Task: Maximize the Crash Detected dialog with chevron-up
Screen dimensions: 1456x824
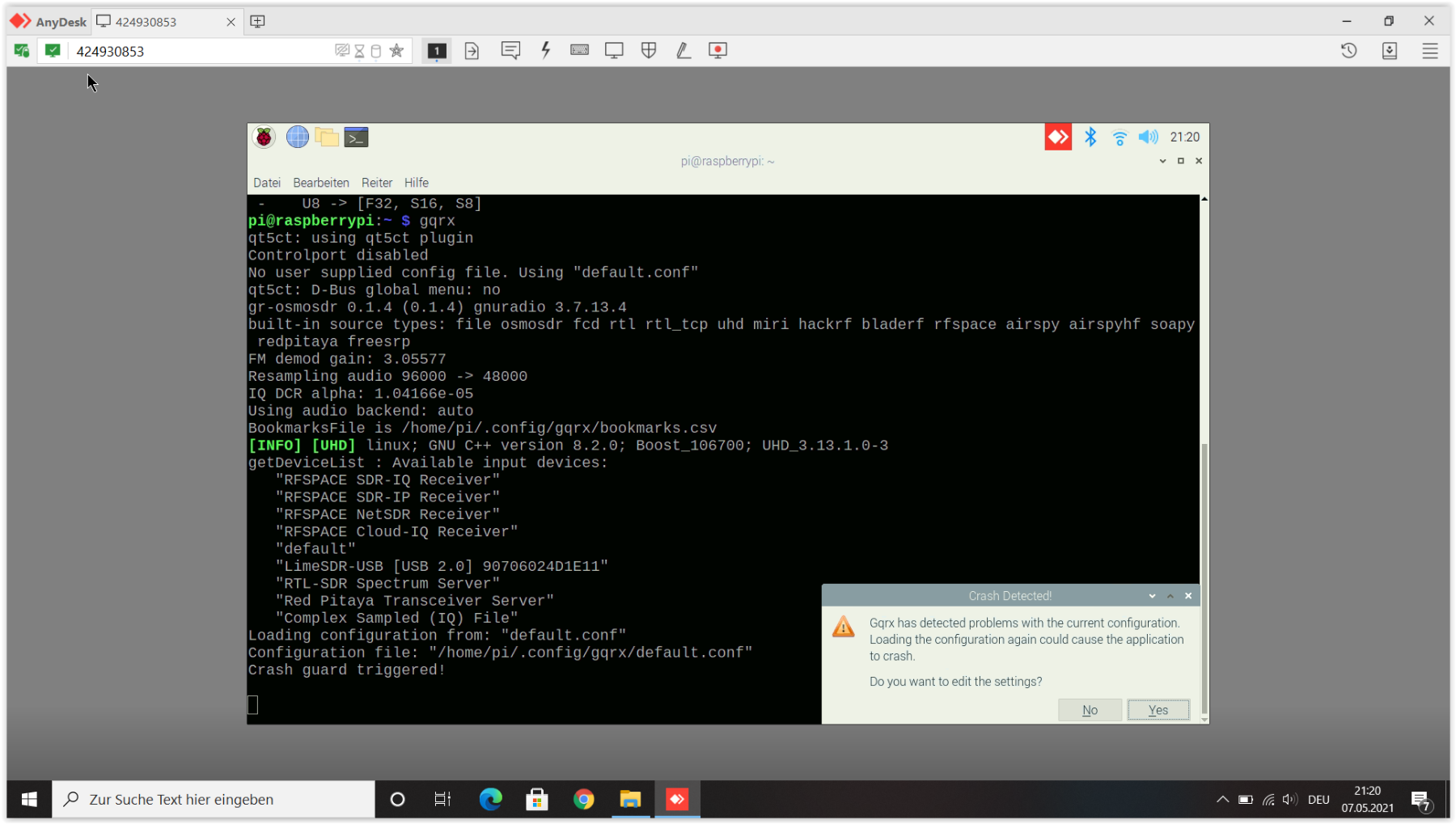Action: 1170,596
